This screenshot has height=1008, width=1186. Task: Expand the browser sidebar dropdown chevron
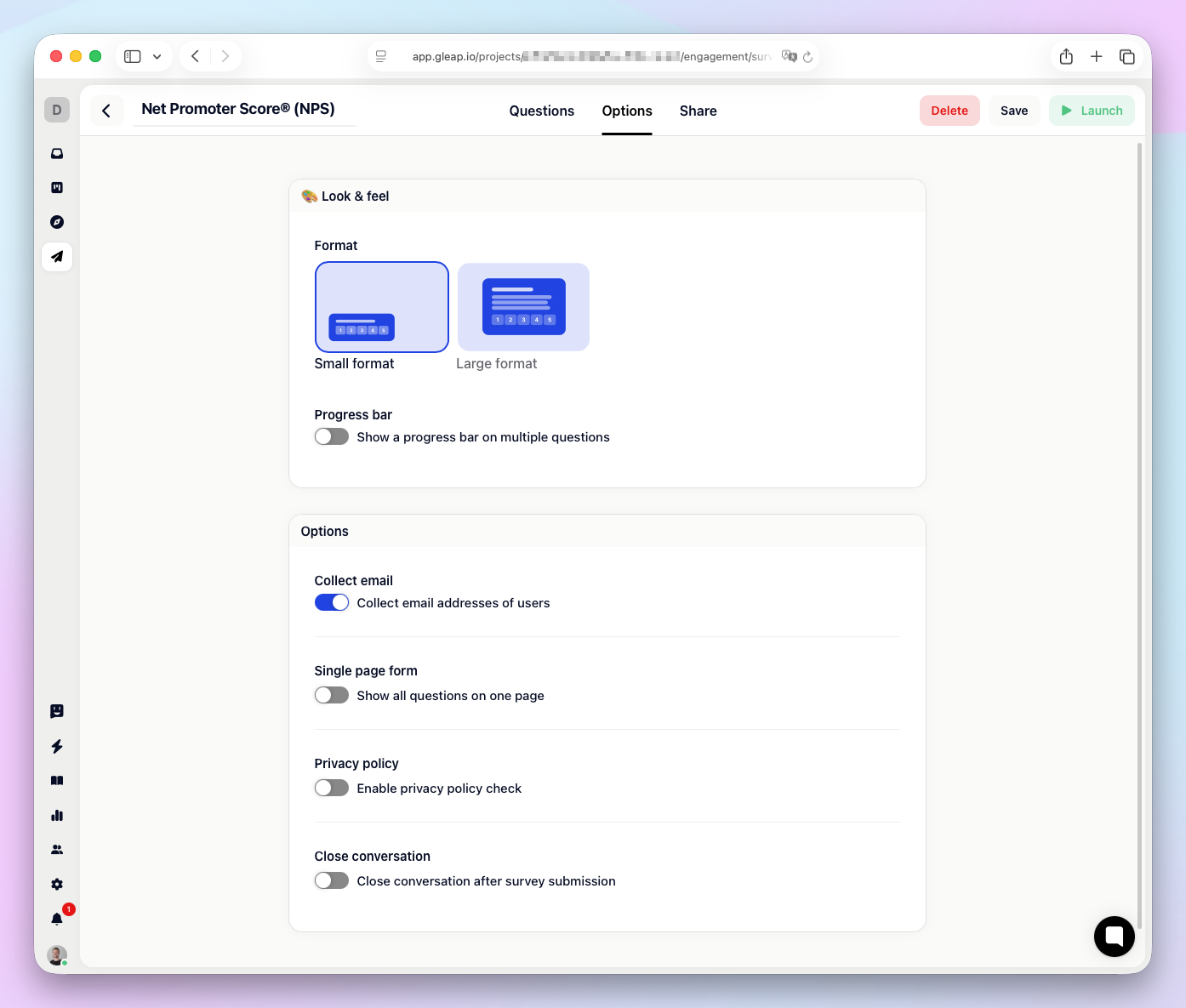coord(157,57)
